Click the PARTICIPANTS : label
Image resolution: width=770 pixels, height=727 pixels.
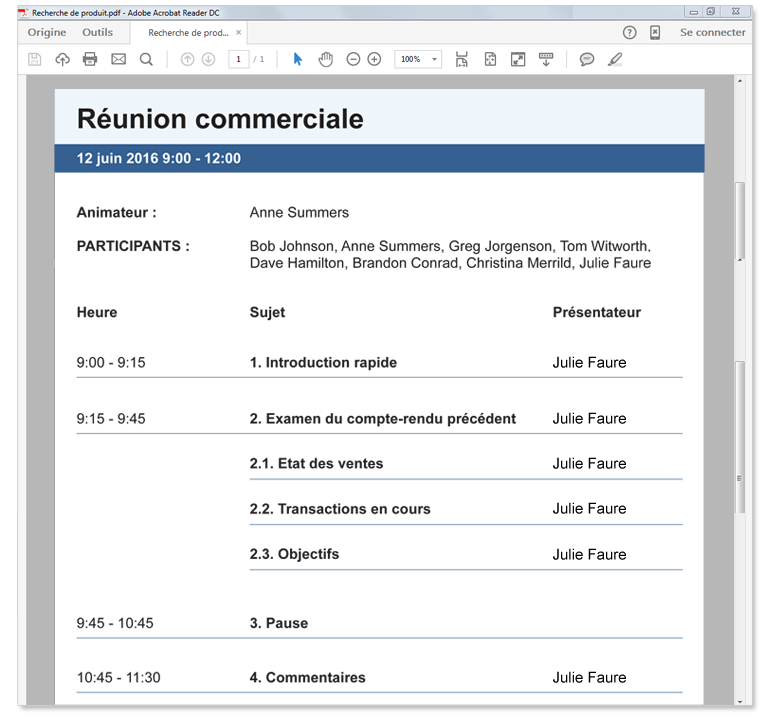133,246
